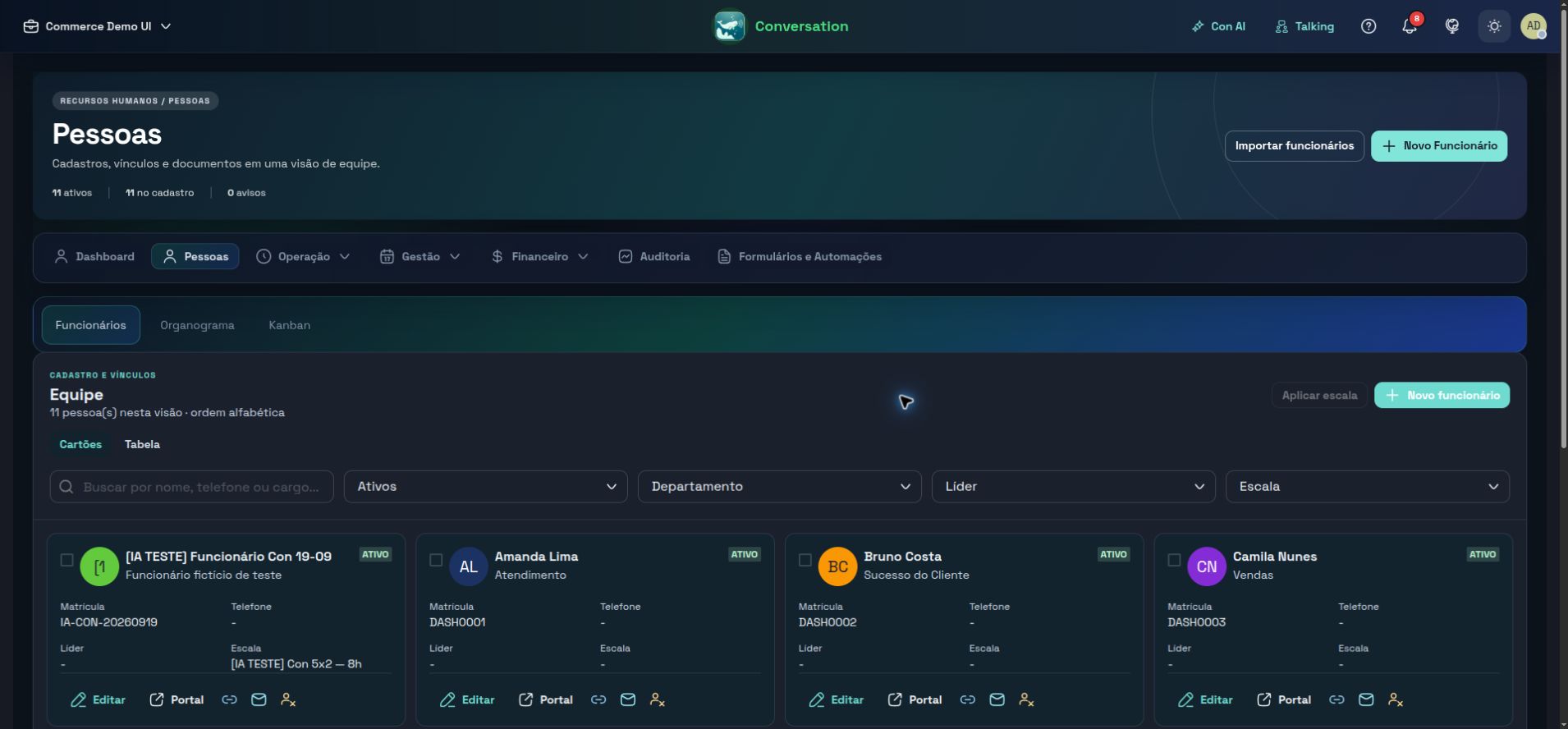Image resolution: width=1568 pixels, height=729 pixels.
Task: Open the Auditoria section
Action: (654, 256)
